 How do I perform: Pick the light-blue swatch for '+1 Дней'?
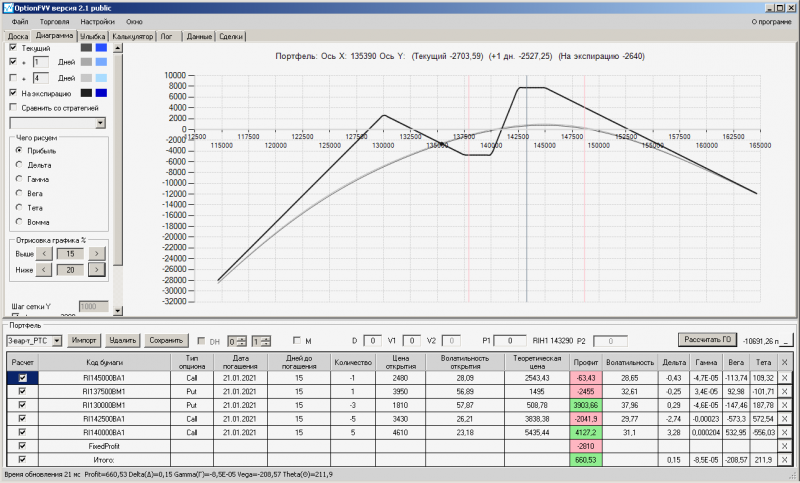[x=101, y=62]
